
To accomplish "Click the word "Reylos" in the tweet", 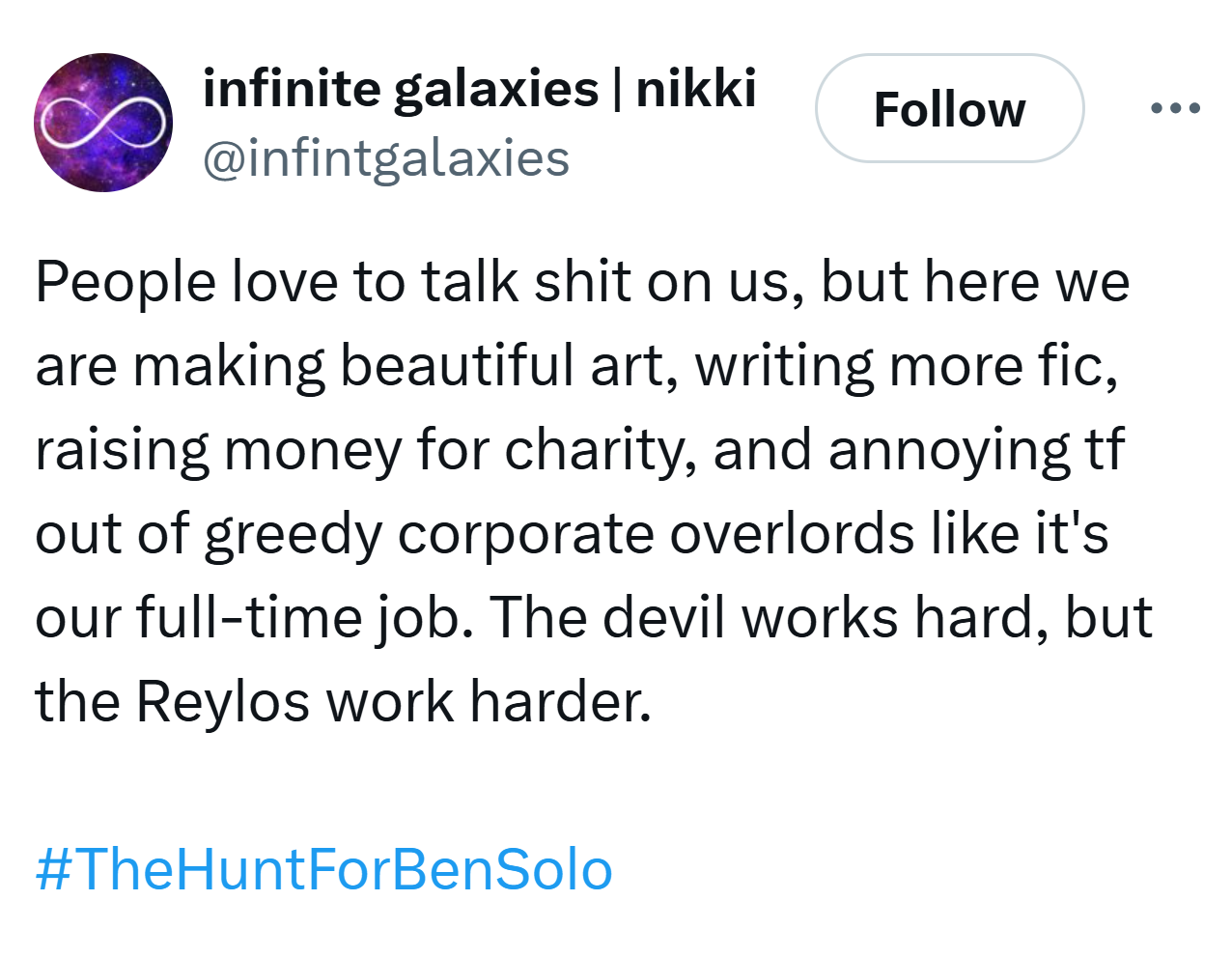I will [223, 701].
